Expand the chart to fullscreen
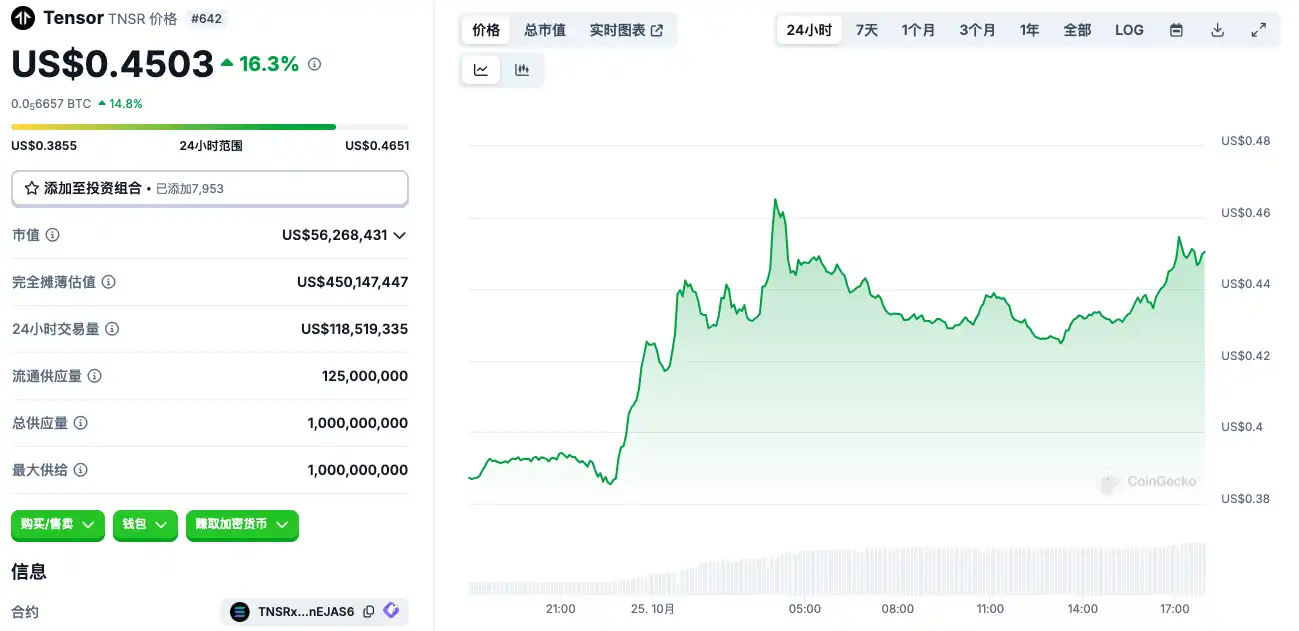Viewport: 1299px width, 631px height. click(x=1259, y=30)
